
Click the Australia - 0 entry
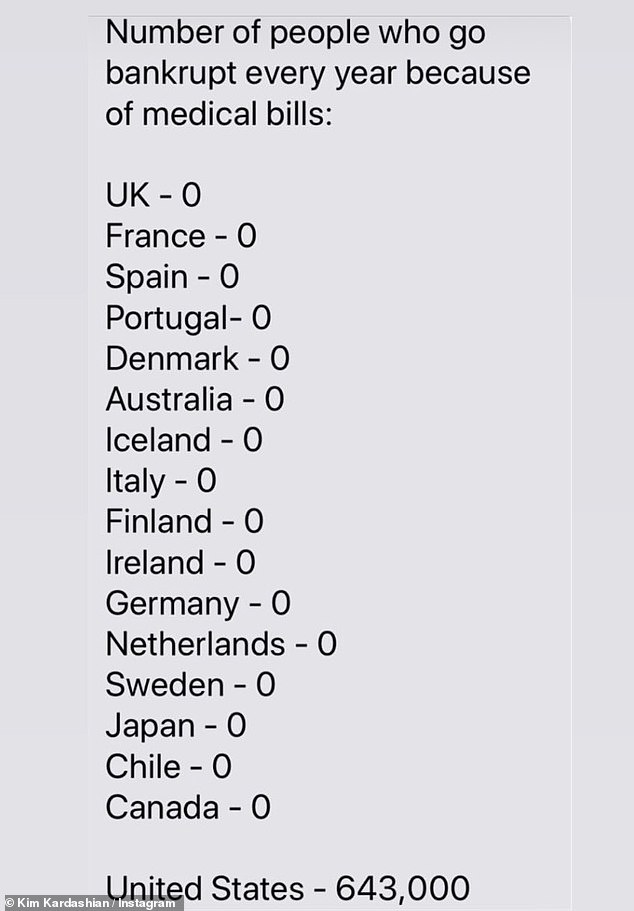[x=195, y=399]
